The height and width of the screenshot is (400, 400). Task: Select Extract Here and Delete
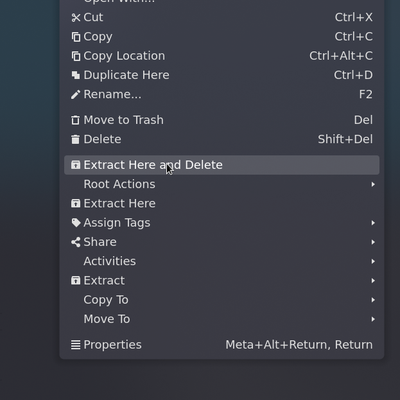(222, 165)
